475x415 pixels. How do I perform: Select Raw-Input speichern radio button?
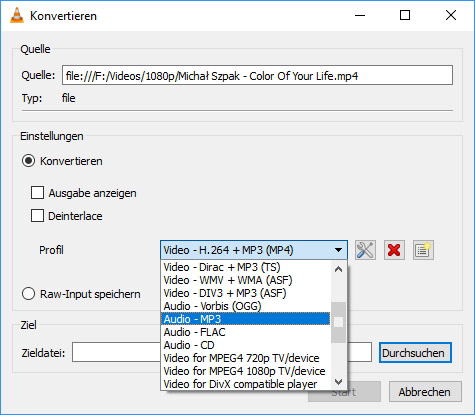tap(28, 294)
